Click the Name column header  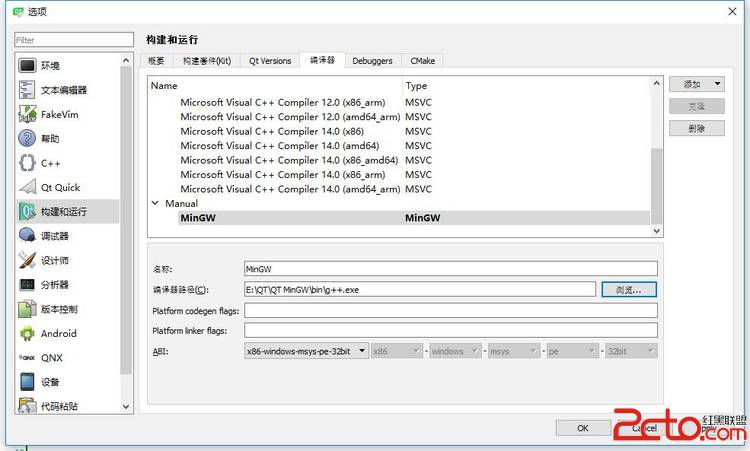[275, 86]
